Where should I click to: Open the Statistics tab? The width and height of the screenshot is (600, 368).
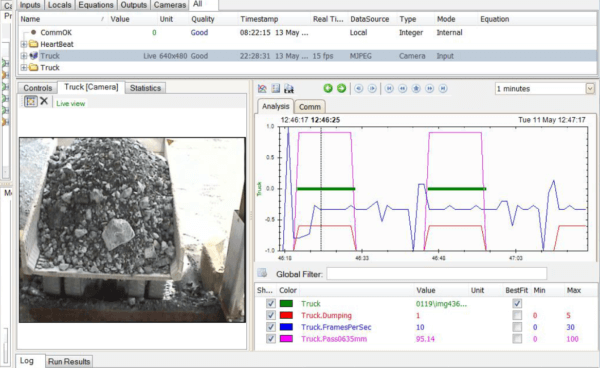(x=145, y=88)
